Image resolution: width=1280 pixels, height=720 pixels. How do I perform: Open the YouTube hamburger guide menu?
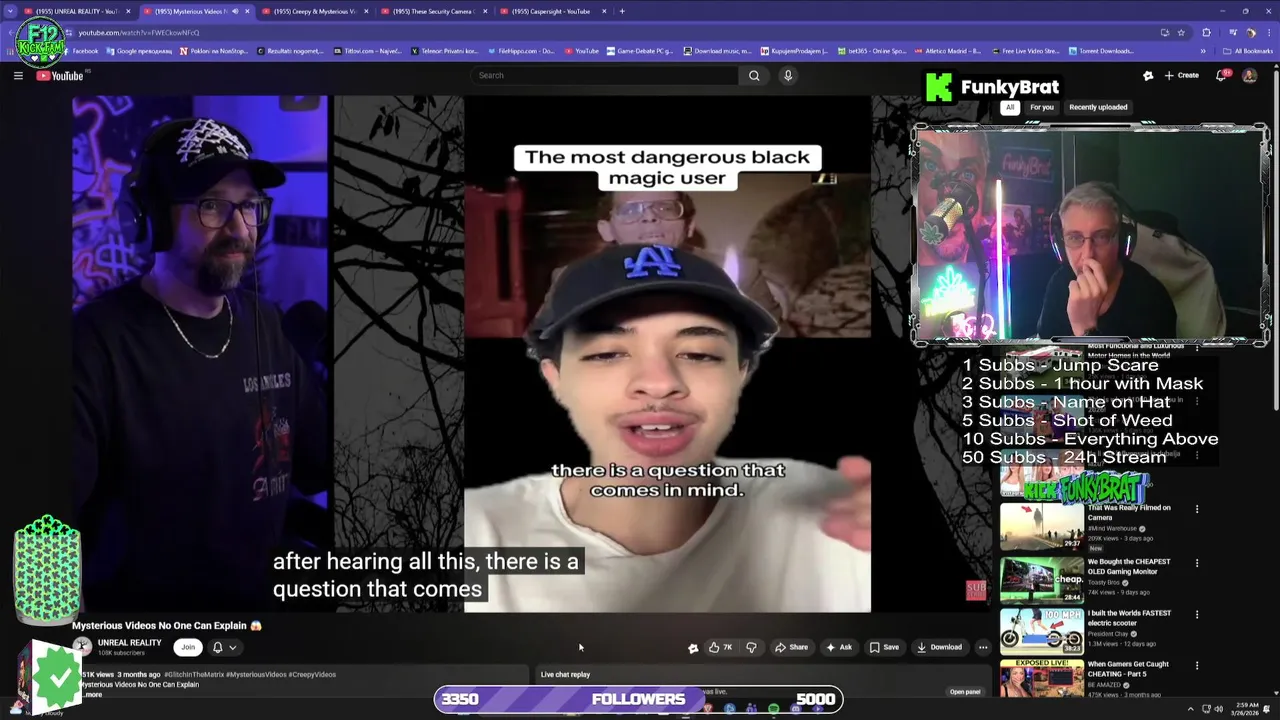click(18, 75)
